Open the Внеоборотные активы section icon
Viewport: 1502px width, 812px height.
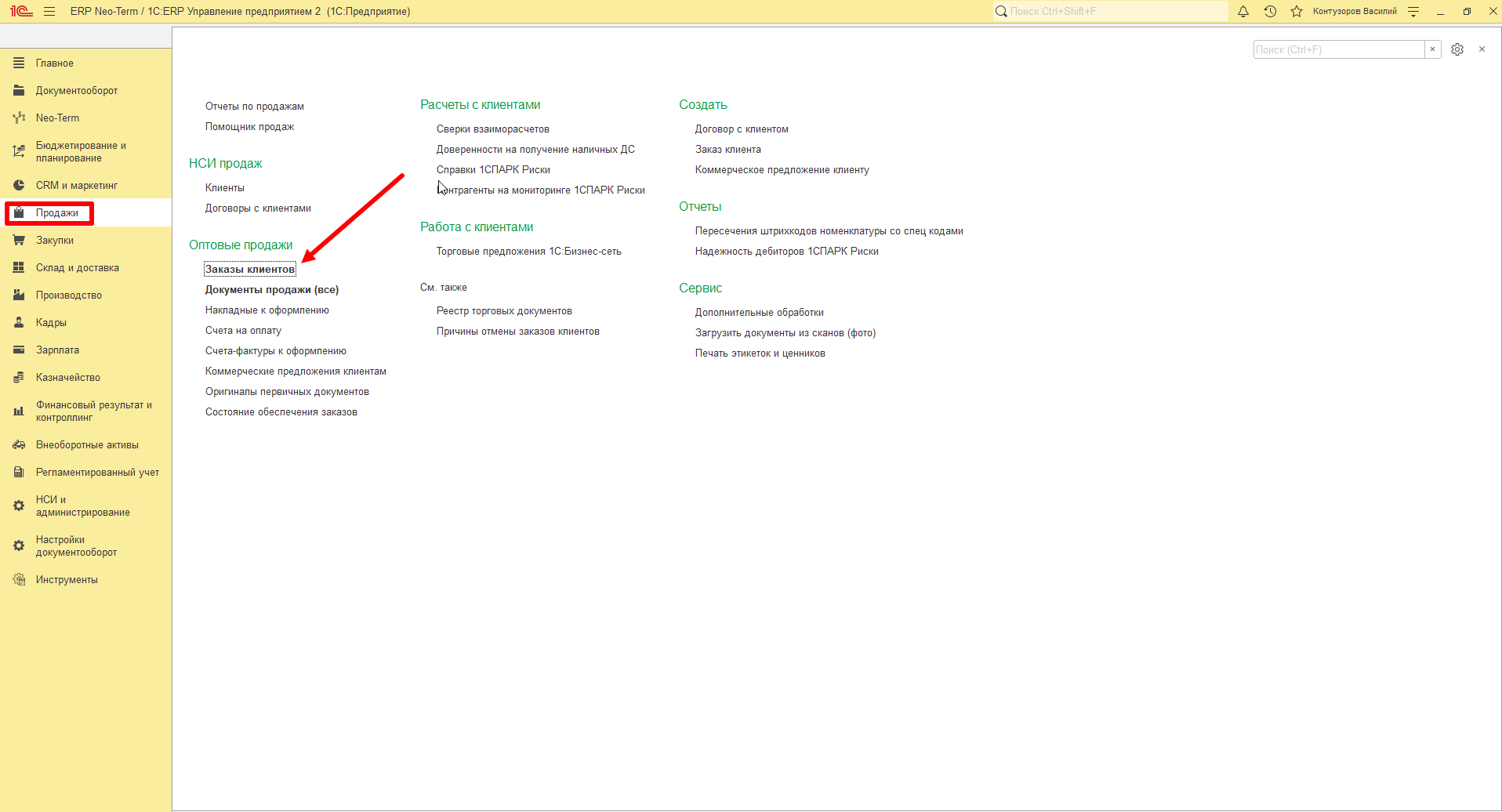click(19, 445)
